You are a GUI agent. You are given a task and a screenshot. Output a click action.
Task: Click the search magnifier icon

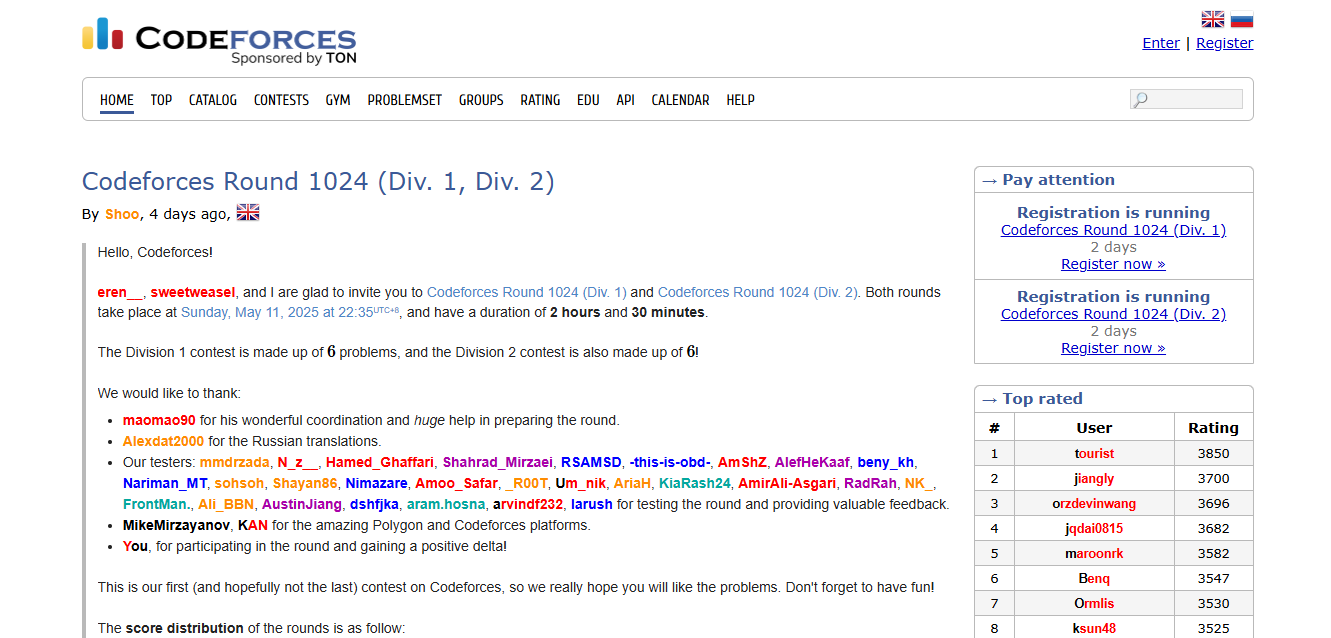pos(1140,99)
